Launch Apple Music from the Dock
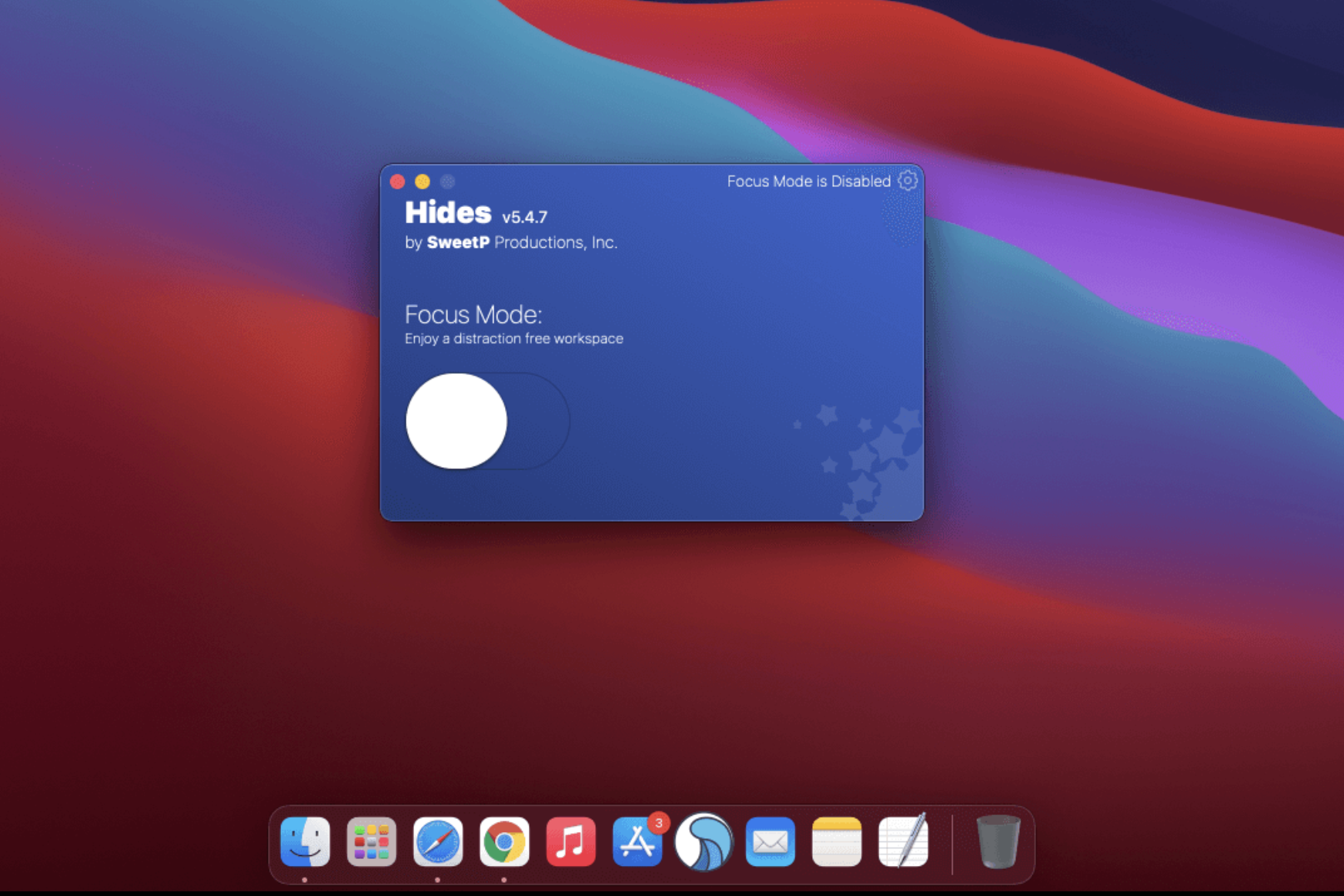 pyautogui.click(x=571, y=841)
